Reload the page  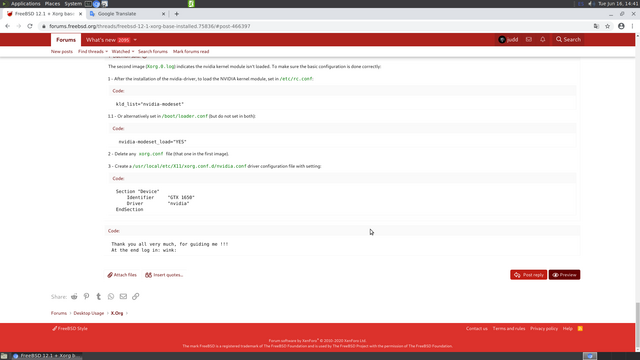point(30,26)
